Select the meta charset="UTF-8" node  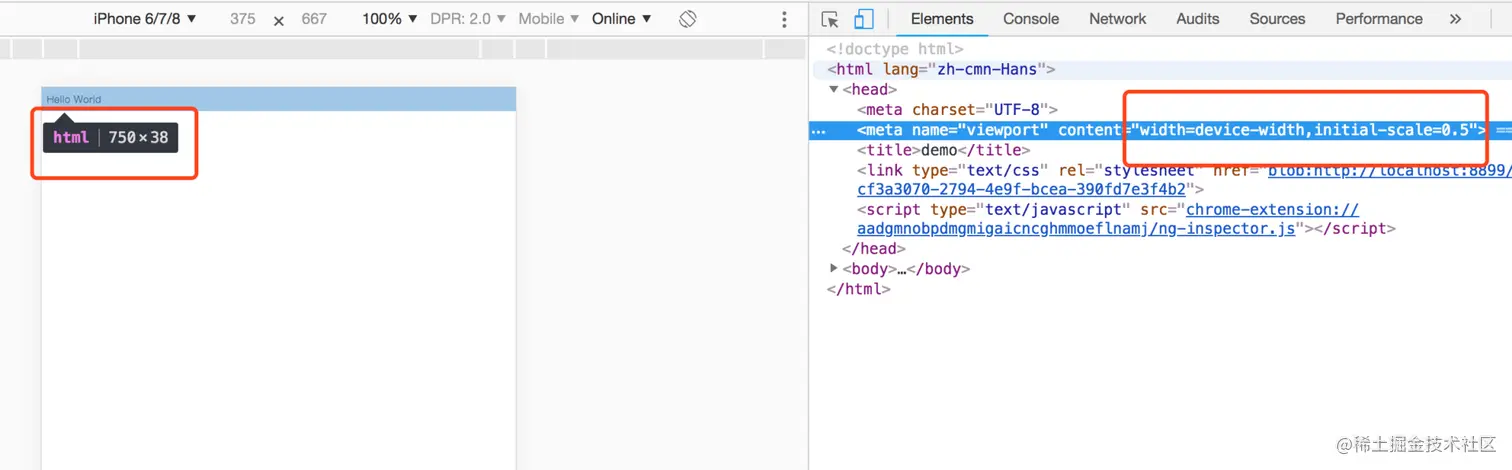click(x=957, y=109)
